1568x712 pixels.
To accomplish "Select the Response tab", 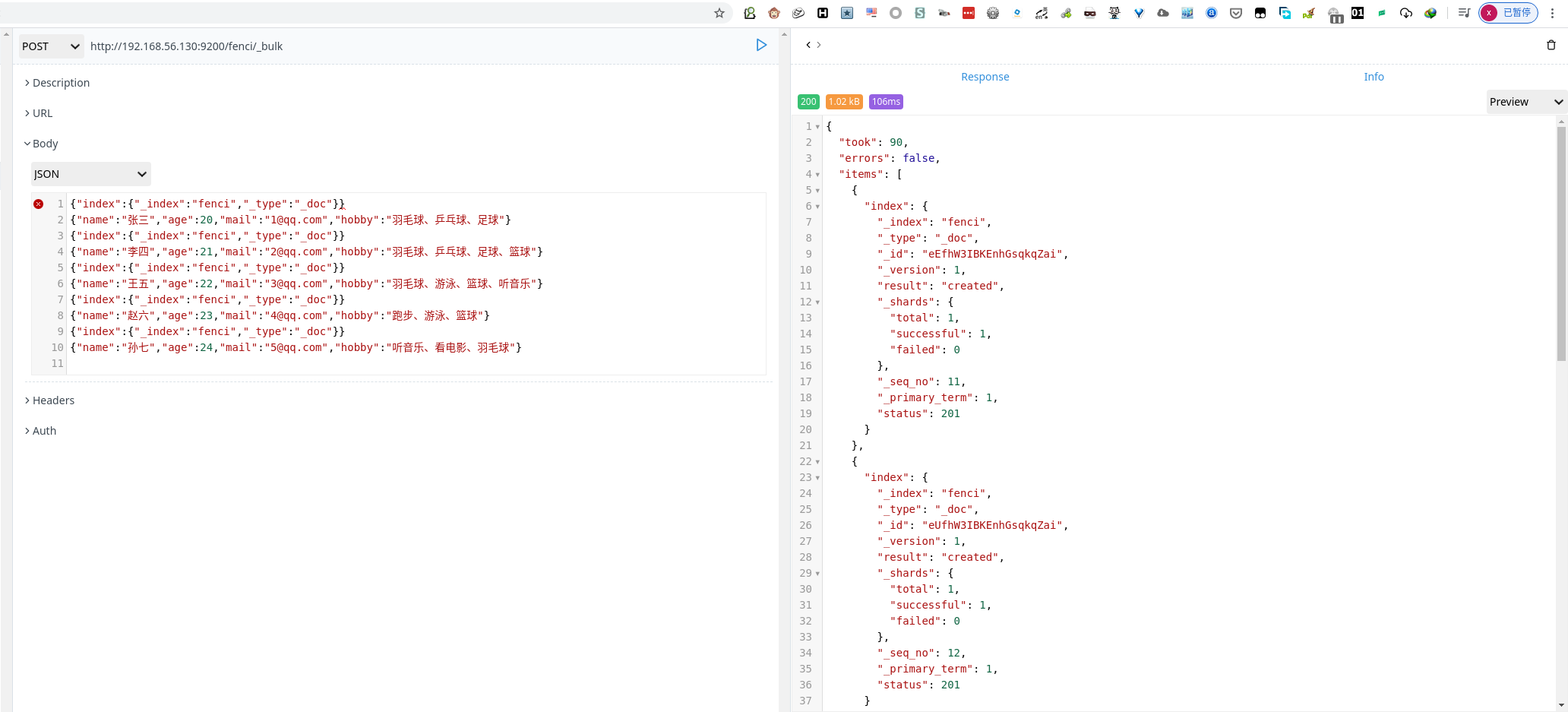I will pyautogui.click(x=985, y=77).
